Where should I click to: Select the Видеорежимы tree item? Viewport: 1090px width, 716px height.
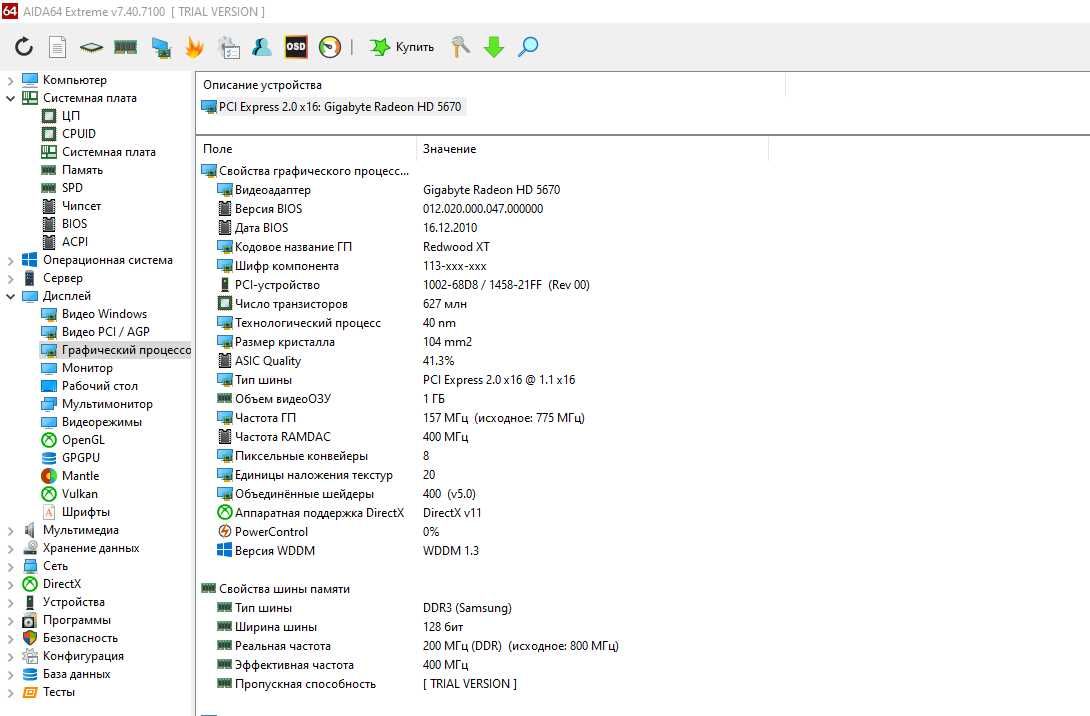pos(92,422)
